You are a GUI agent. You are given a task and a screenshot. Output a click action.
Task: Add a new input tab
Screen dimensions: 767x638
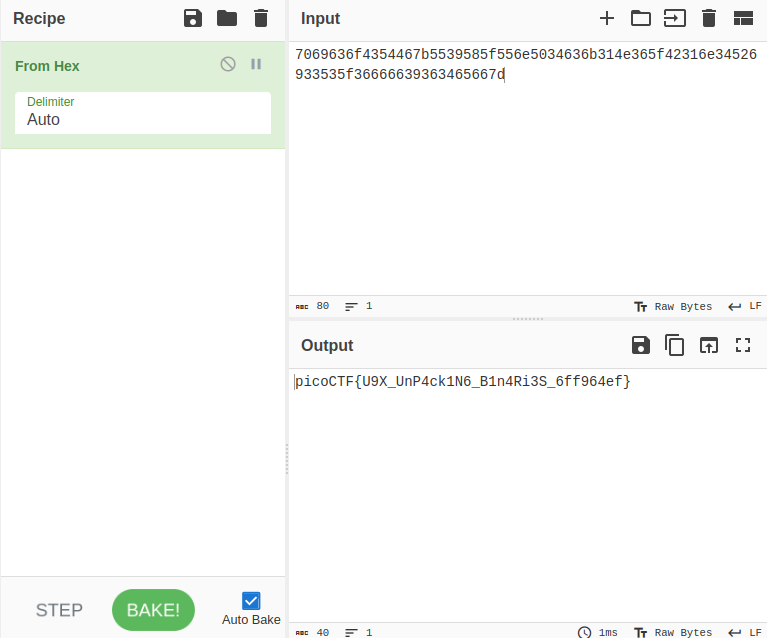click(606, 18)
